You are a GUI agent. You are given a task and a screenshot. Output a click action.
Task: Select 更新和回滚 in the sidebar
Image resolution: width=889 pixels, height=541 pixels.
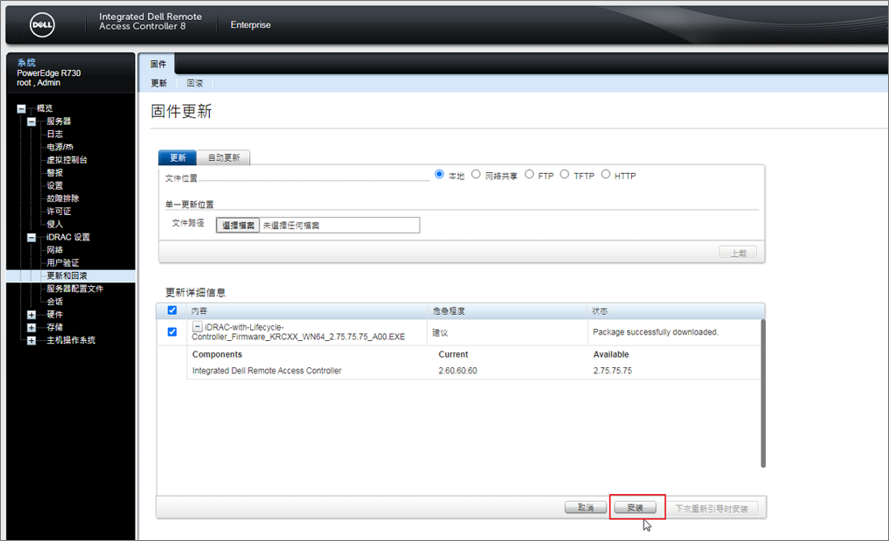pyautogui.click(x=67, y=276)
